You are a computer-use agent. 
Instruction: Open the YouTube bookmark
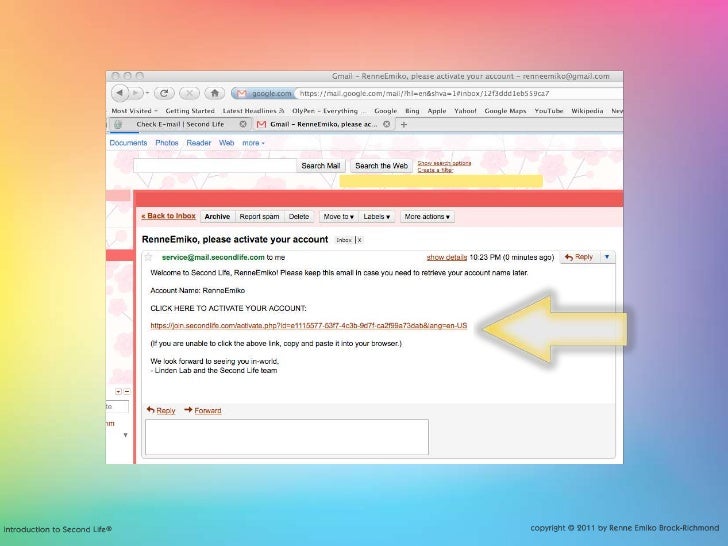(x=549, y=111)
